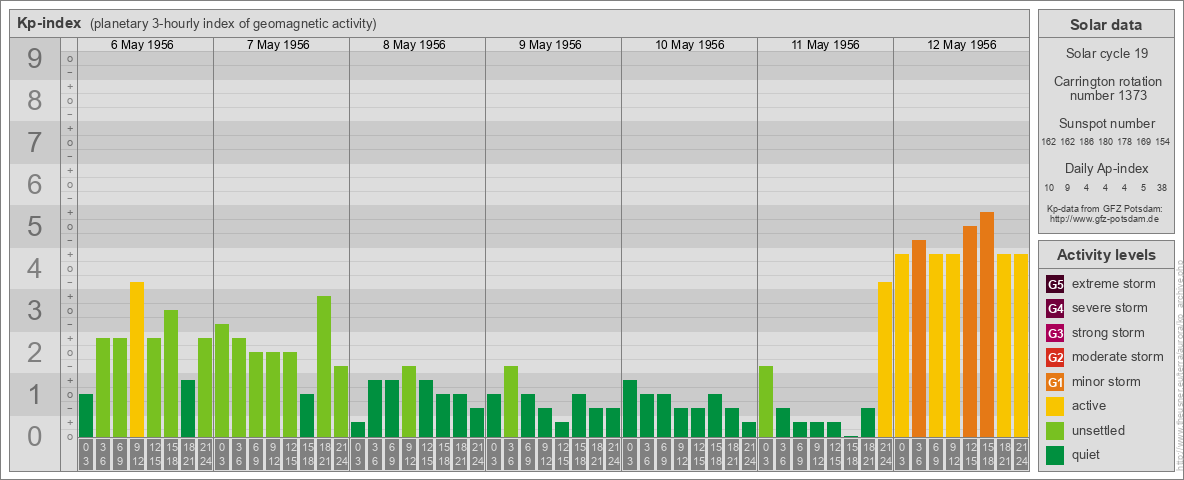Select the light green 'unsettled' legend swatch
Image resolution: width=1184 pixels, height=480 pixels.
(1055, 430)
